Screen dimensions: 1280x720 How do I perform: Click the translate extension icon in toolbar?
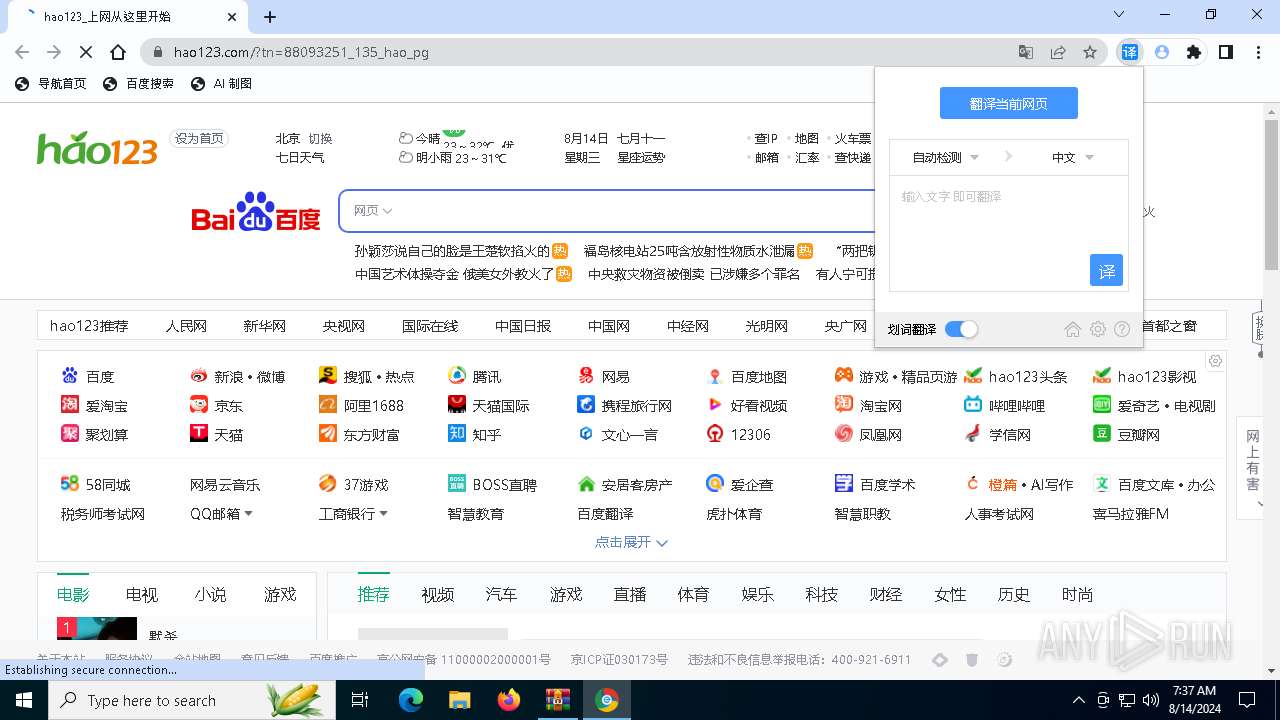(1129, 52)
